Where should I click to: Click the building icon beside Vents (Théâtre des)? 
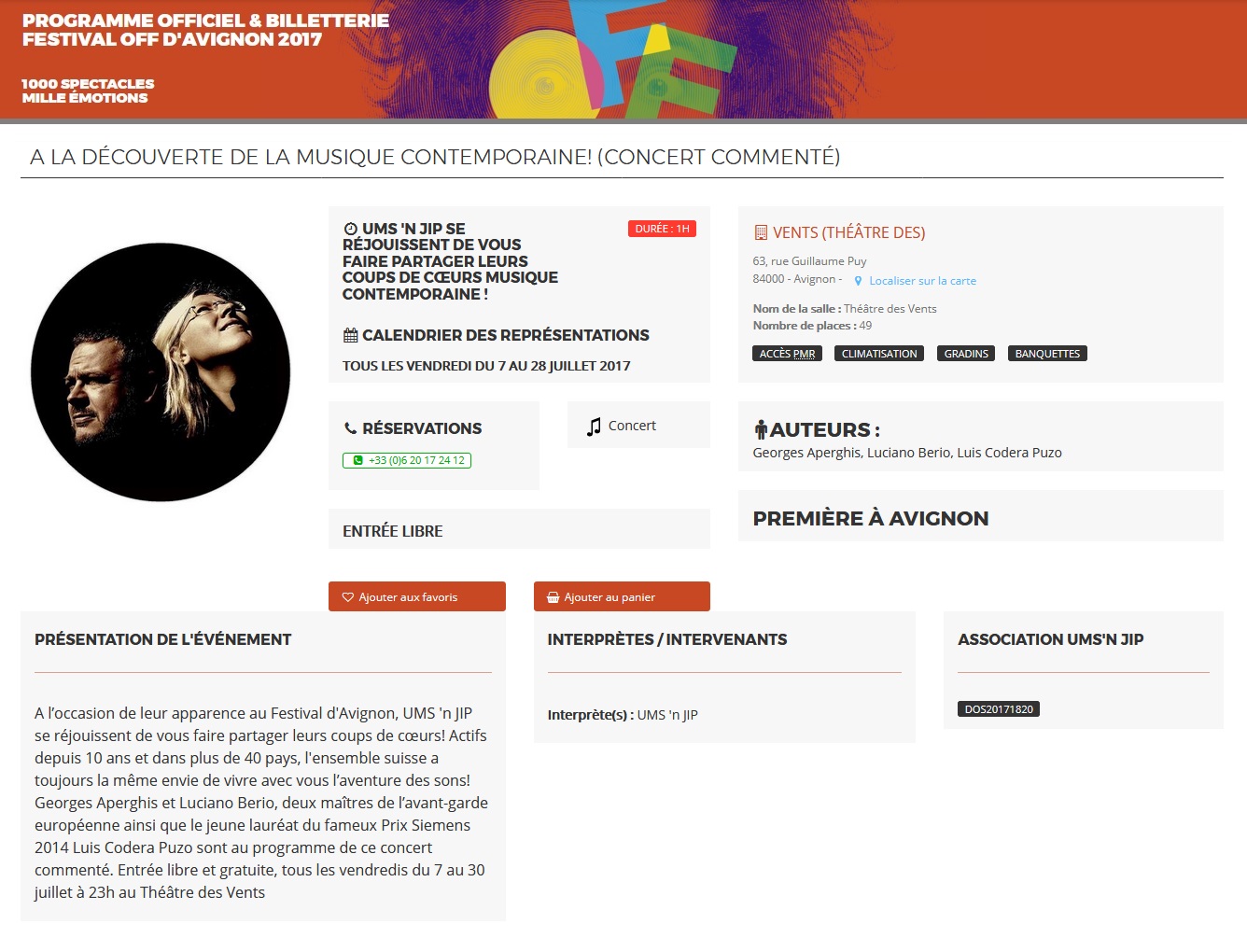760,232
